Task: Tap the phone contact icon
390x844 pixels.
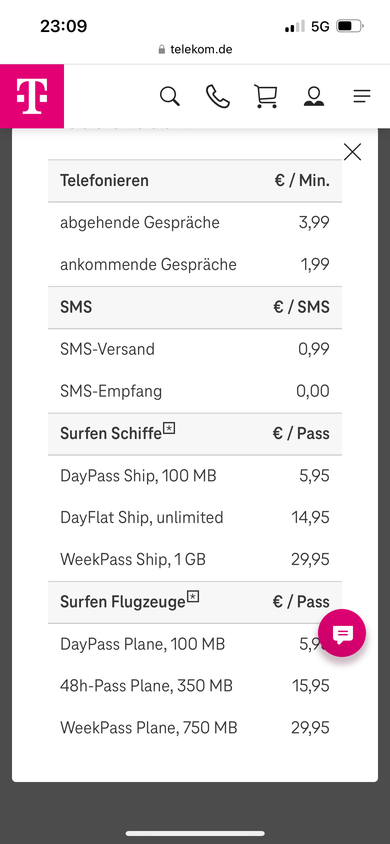Action: coord(218,97)
